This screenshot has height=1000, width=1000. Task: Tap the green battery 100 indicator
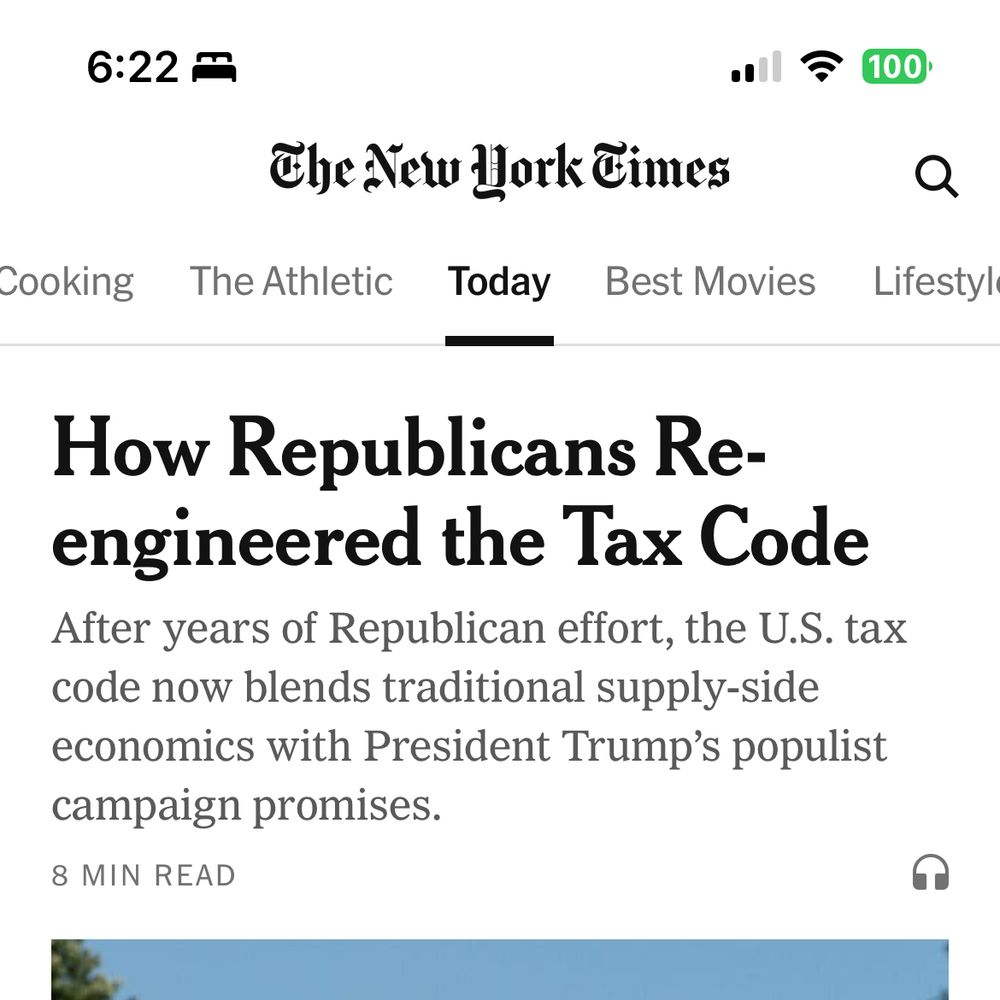897,66
